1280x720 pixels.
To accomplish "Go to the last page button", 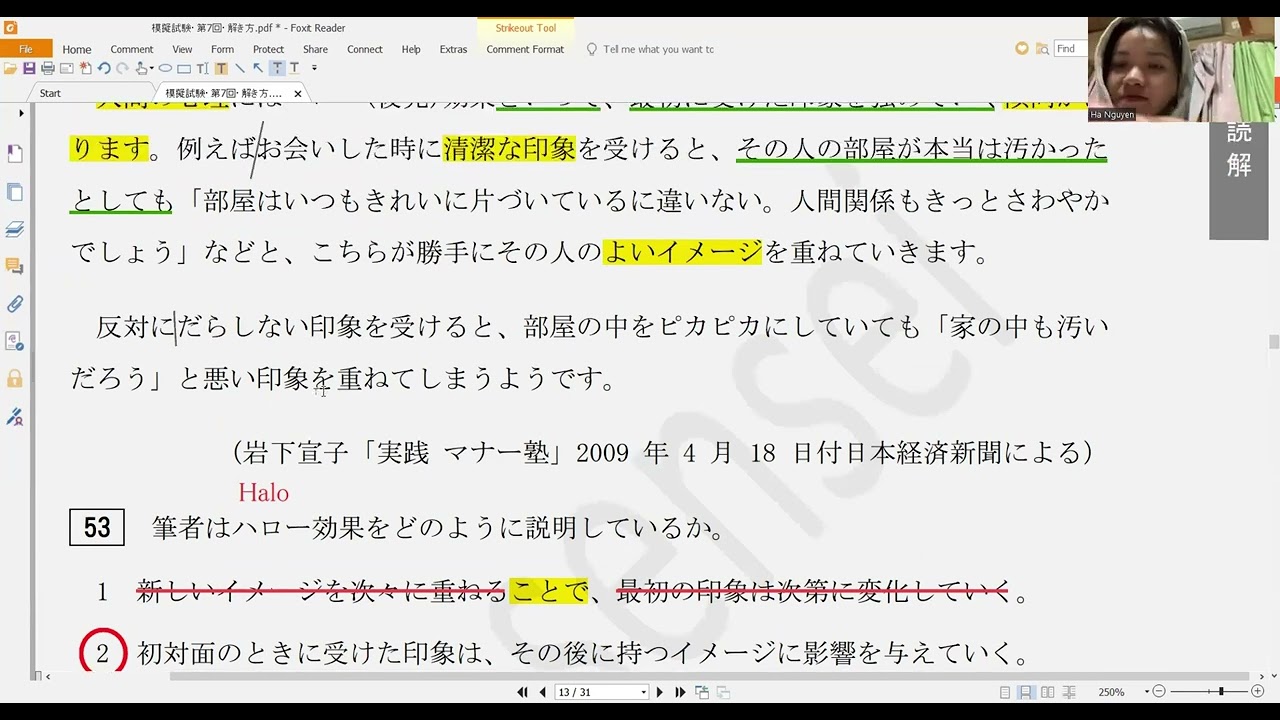I will click(680, 692).
